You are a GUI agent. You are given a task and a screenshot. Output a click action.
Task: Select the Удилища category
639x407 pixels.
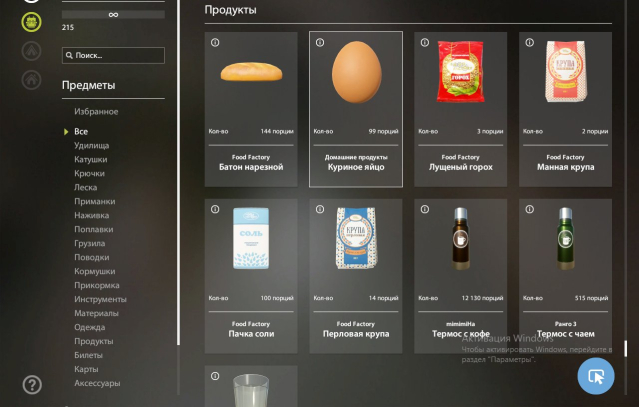pyautogui.click(x=91, y=145)
